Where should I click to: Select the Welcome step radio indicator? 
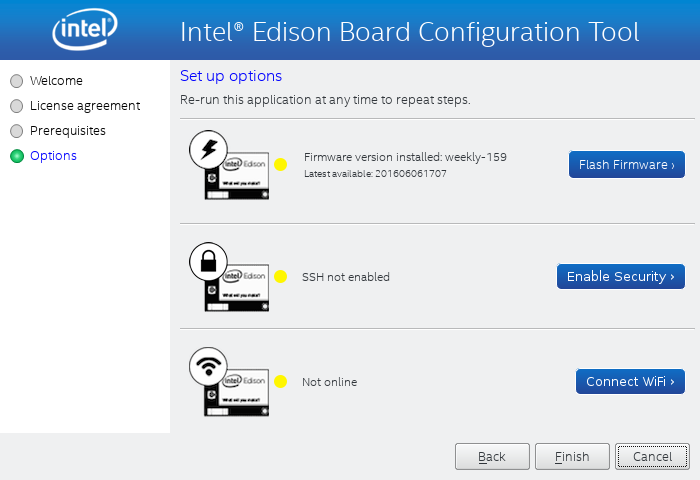click(x=17, y=81)
